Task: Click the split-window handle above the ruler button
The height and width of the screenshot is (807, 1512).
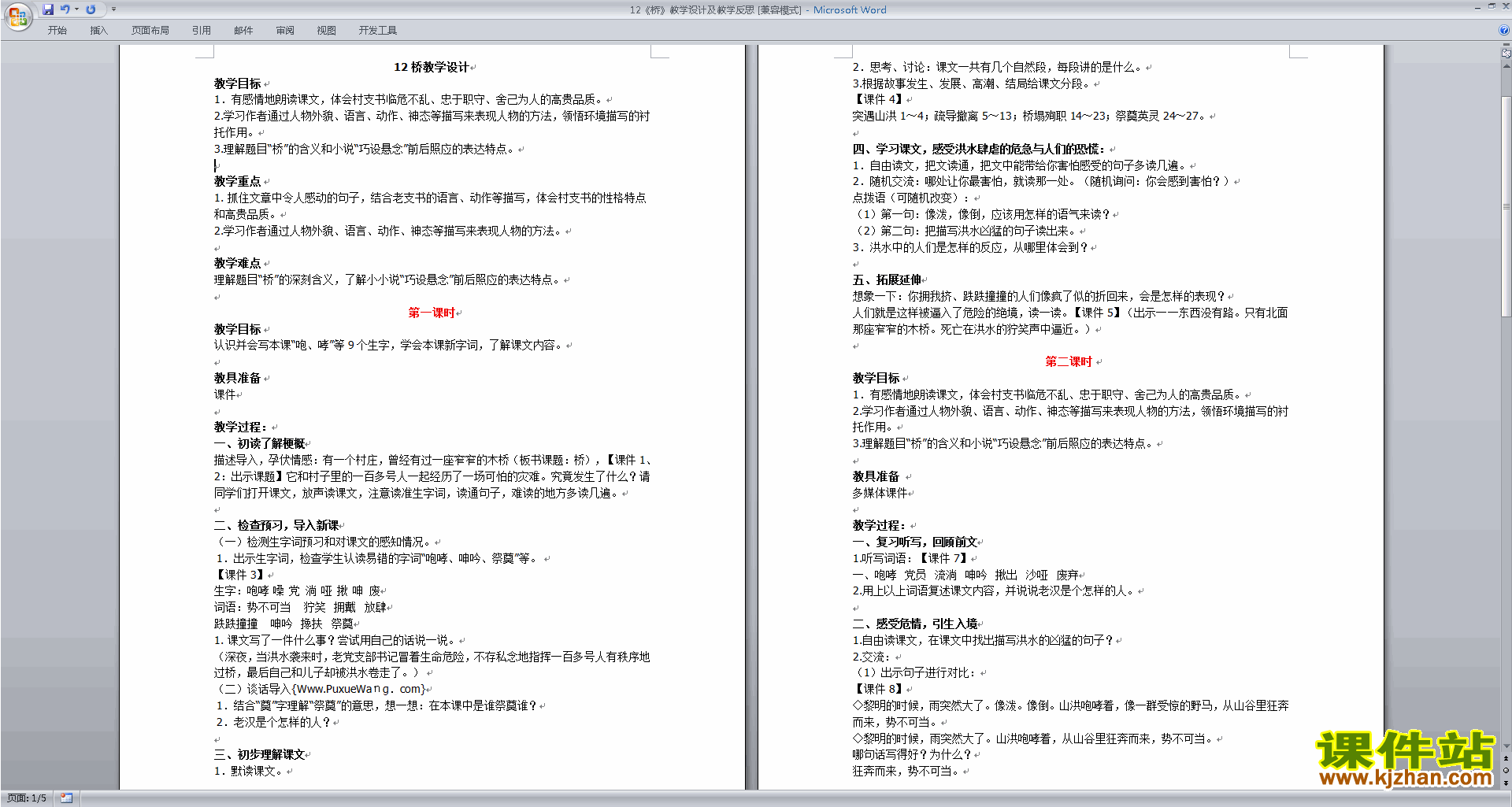Action: click(x=1506, y=46)
